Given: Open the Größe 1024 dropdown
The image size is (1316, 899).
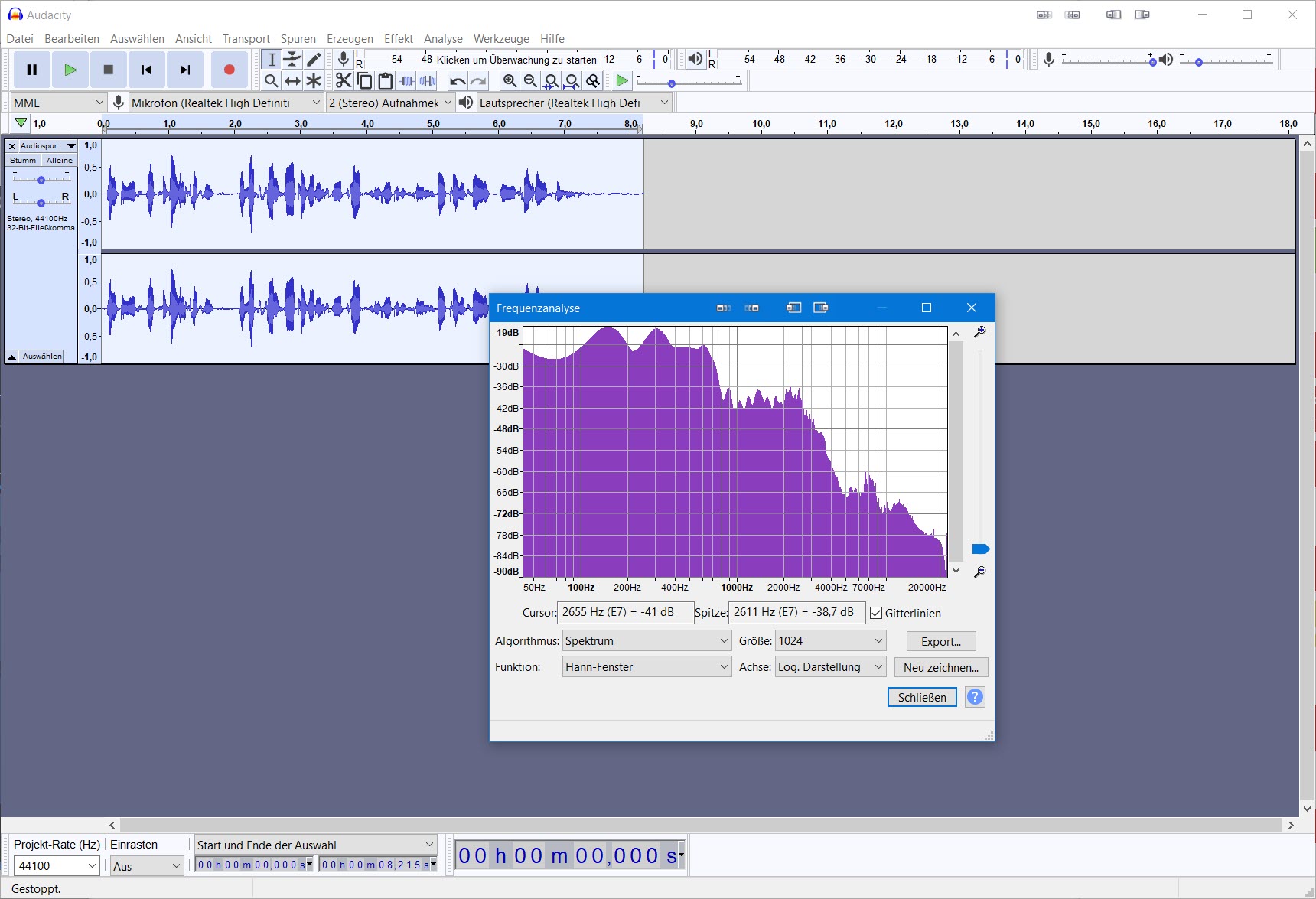Looking at the screenshot, I should [x=830, y=641].
